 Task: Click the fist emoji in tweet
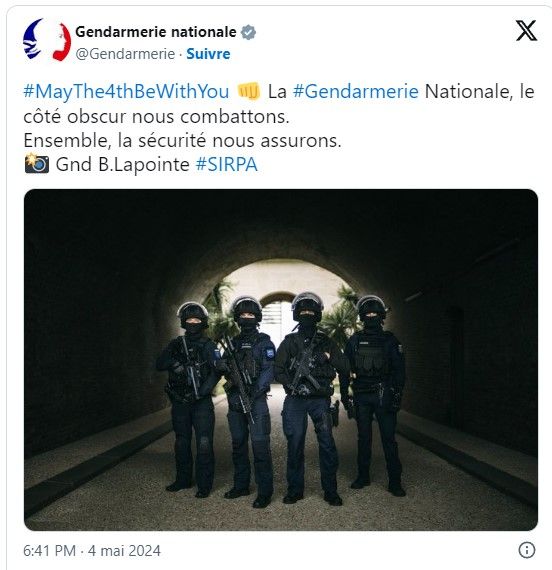249,91
